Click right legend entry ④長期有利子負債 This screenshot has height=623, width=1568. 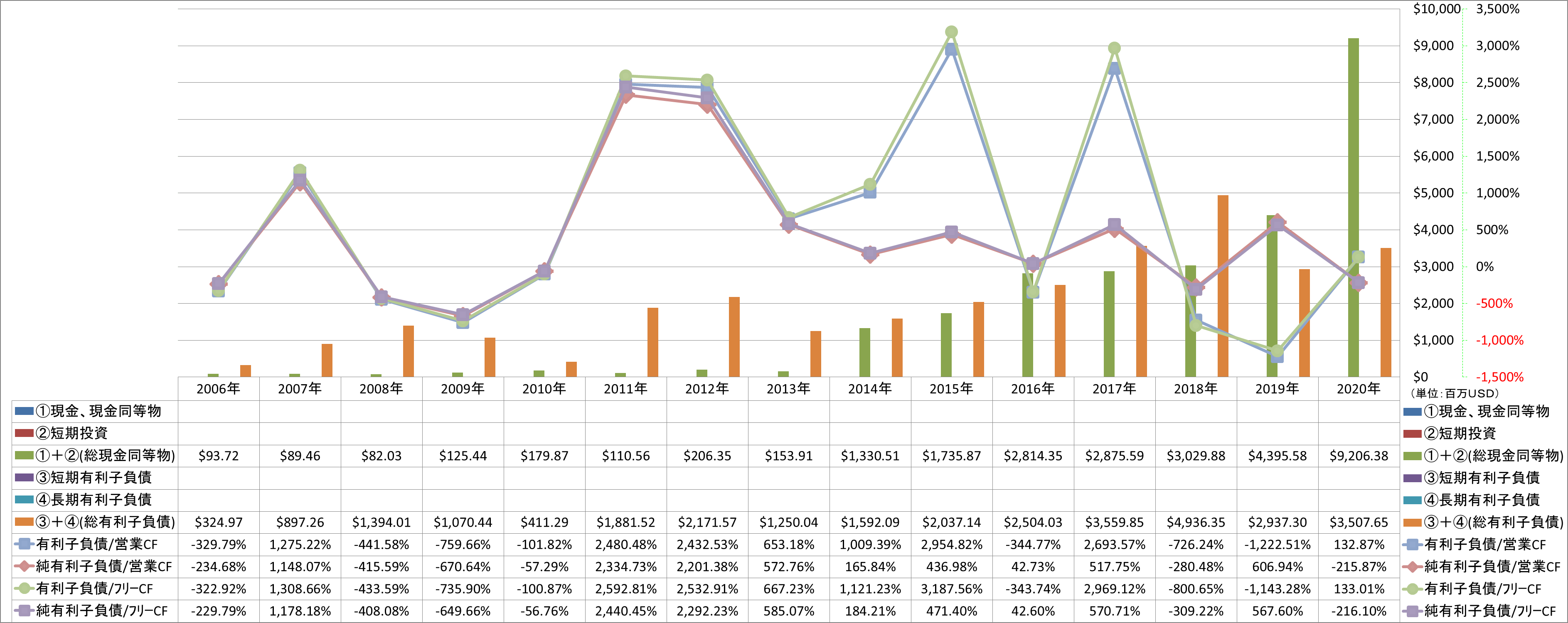point(1472,500)
